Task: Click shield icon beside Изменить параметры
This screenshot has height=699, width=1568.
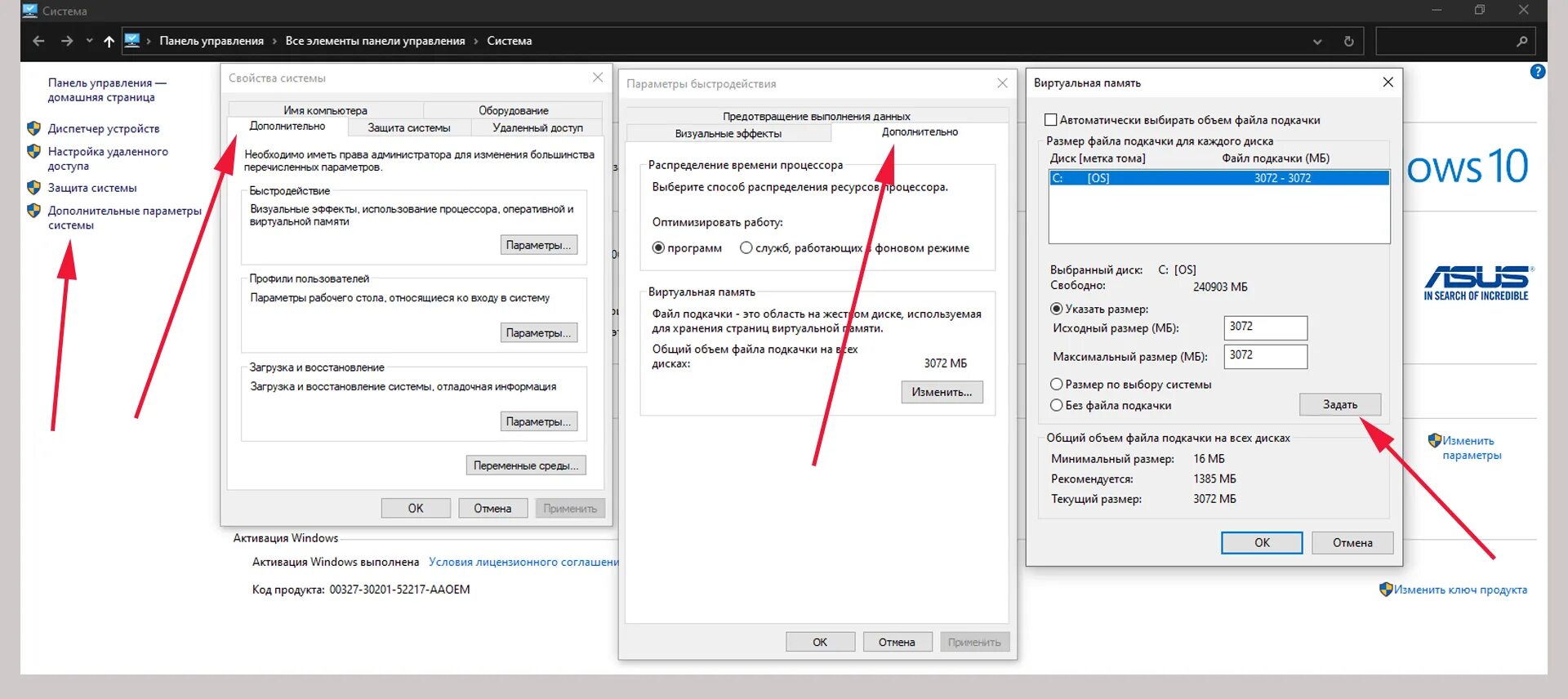Action: tap(1435, 440)
